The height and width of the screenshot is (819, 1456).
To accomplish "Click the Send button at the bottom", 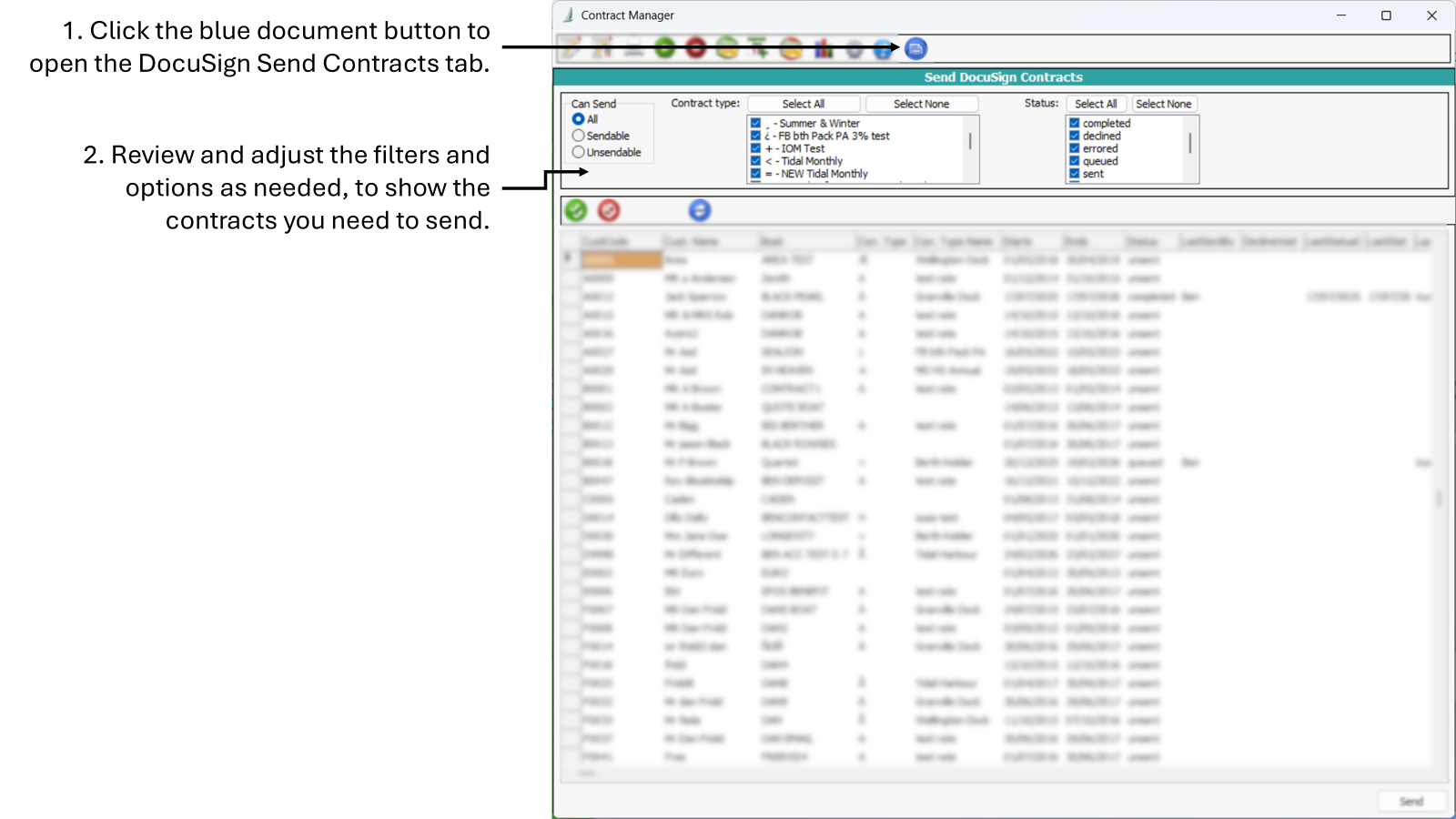I will pyautogui.click(x=1411, y=801).
